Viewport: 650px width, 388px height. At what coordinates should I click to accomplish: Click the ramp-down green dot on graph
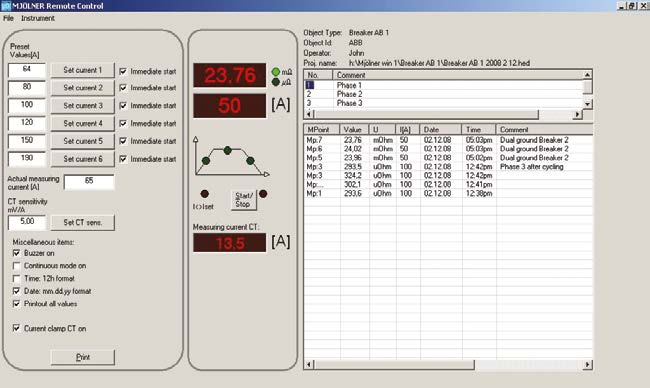coord(250,160)
